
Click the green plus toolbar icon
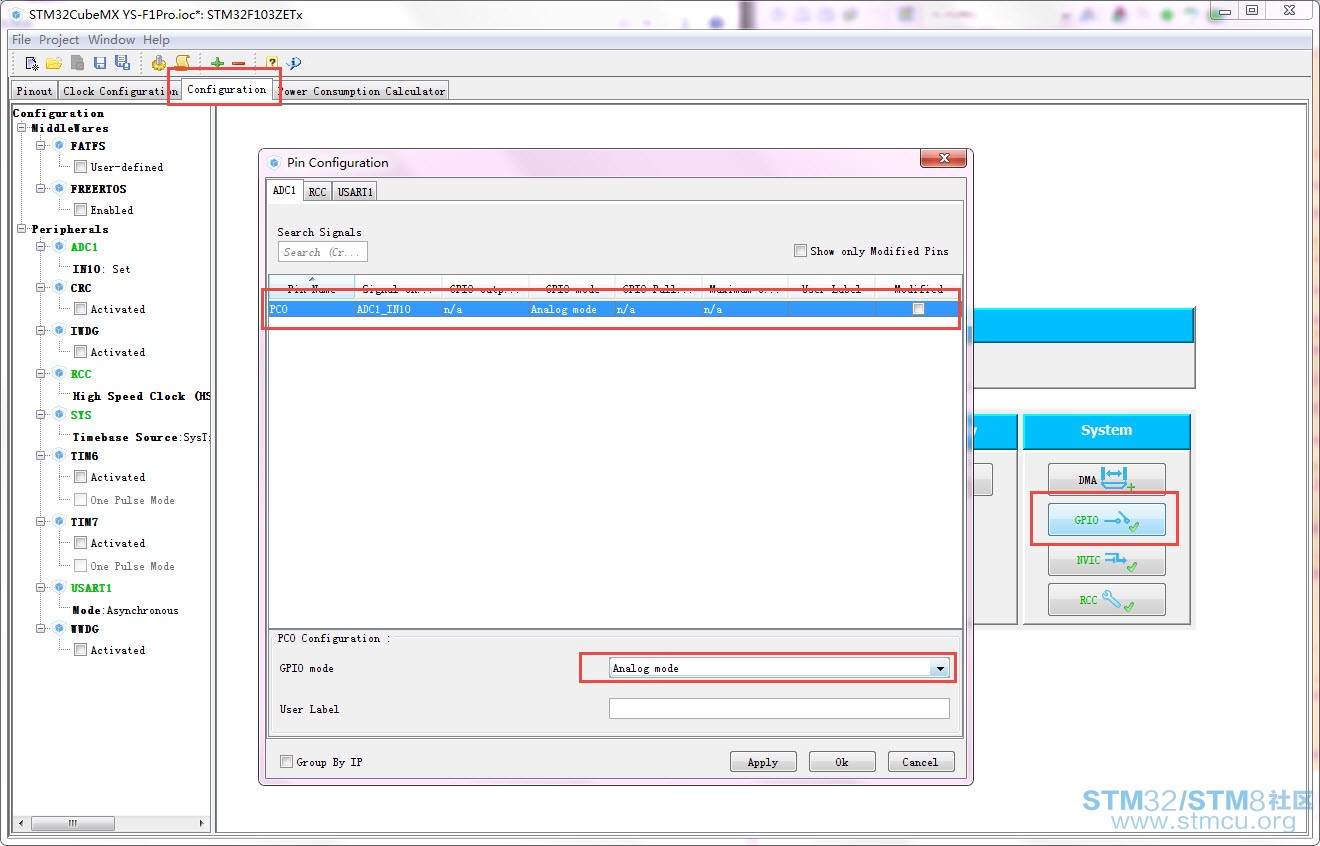217,63
